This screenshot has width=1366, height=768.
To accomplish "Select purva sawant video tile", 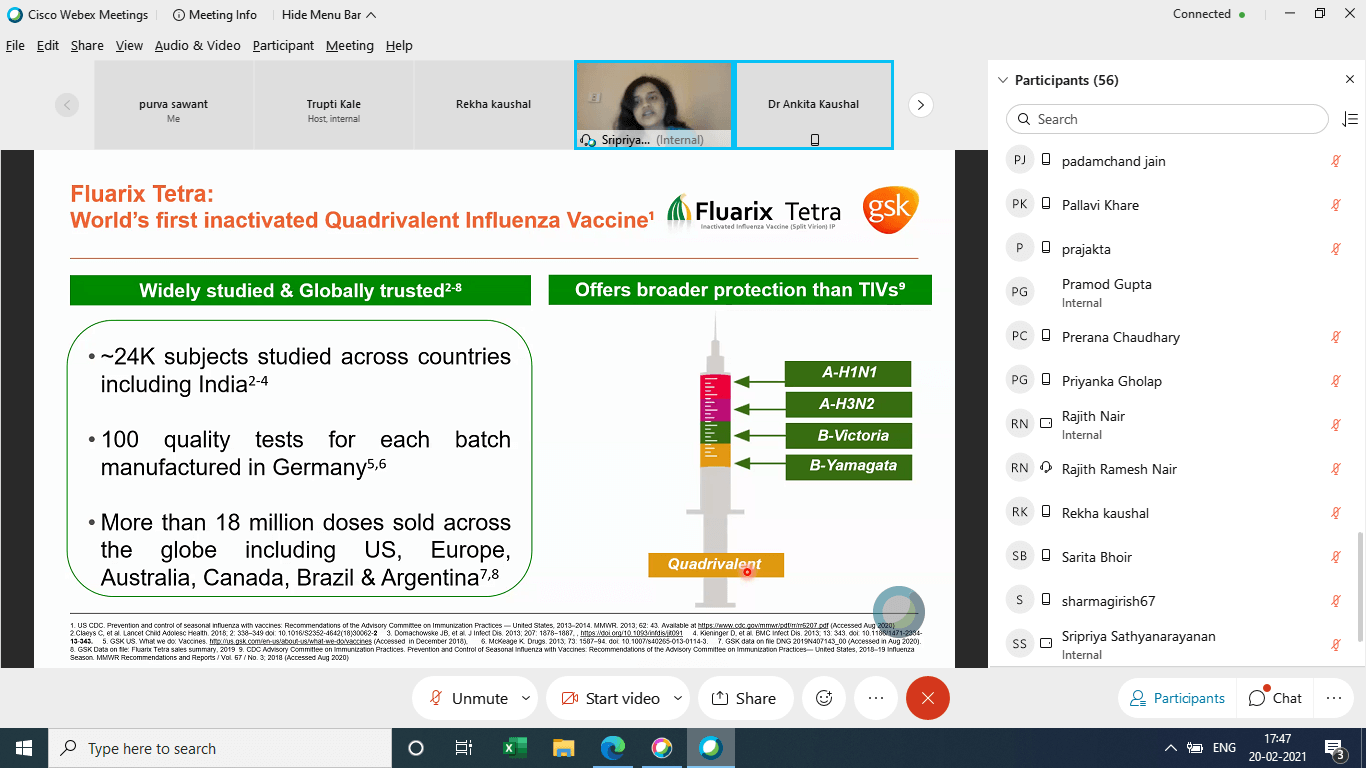I will 174,105.
